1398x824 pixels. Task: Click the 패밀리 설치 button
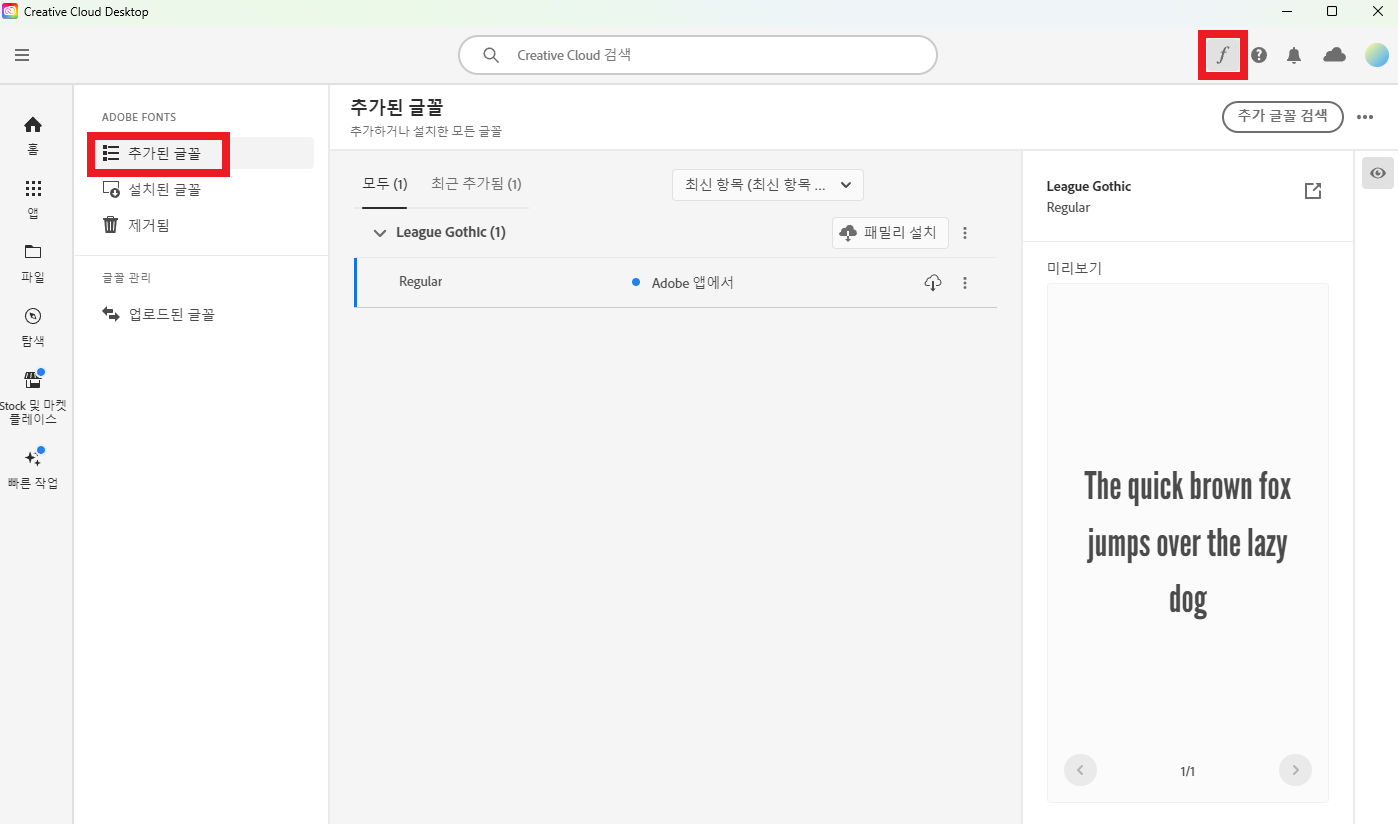click(890, 233)
